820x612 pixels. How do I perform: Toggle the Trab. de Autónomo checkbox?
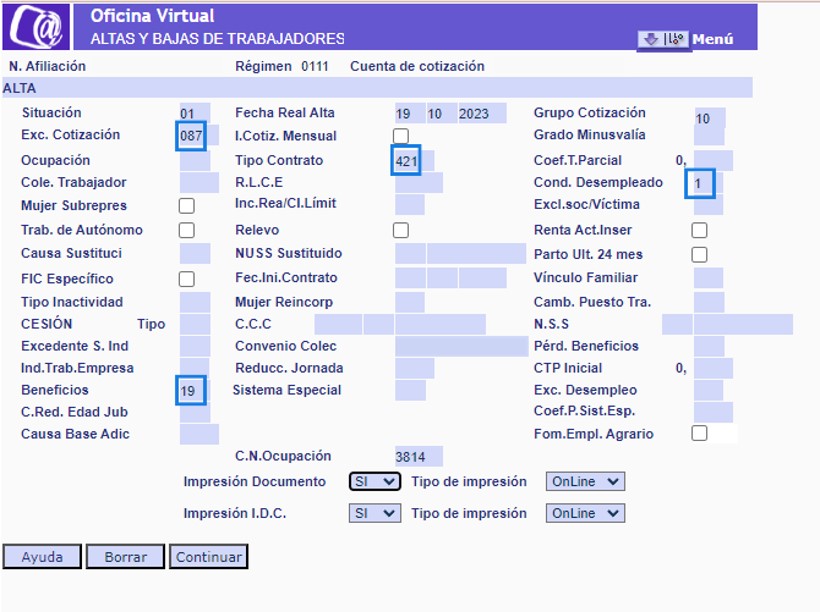pyautogui.click(x=187, y=230)
